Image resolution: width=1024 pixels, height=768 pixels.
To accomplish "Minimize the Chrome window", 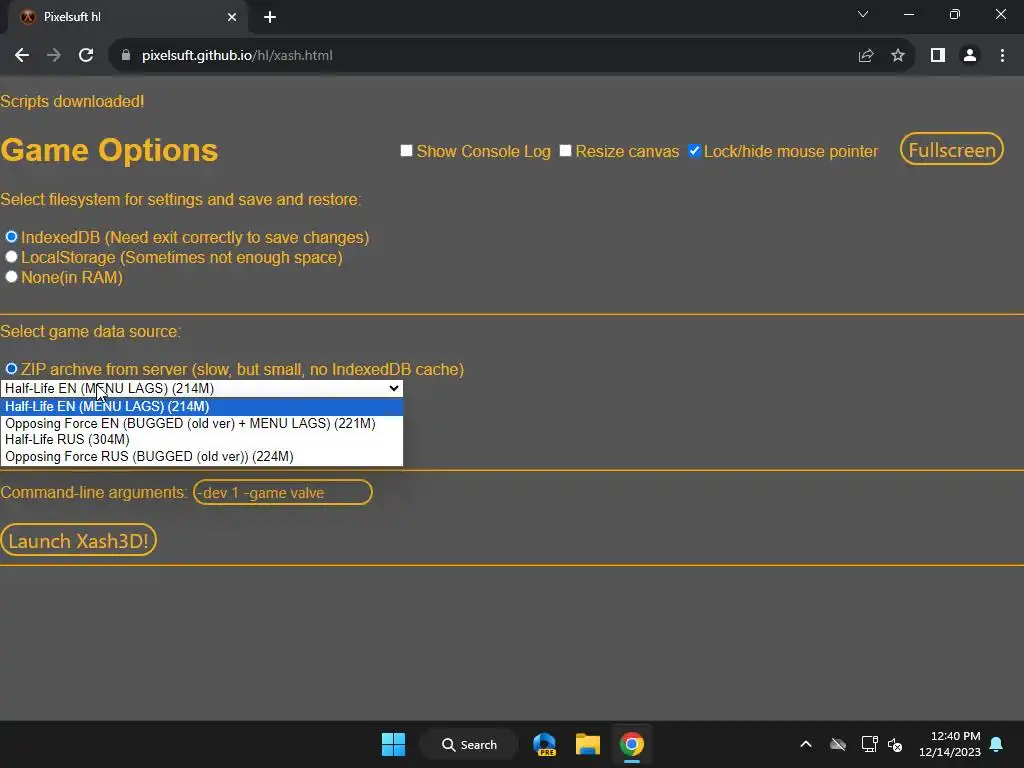I will pos(909,14).
